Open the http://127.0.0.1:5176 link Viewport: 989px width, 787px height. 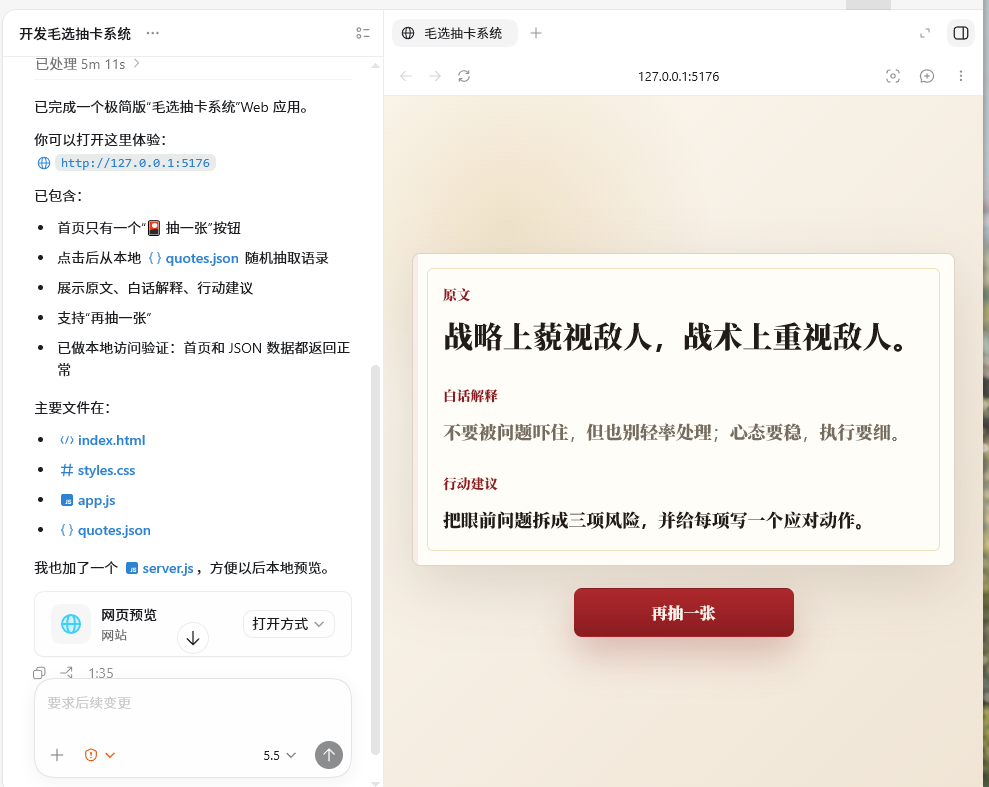click(135, 163)
